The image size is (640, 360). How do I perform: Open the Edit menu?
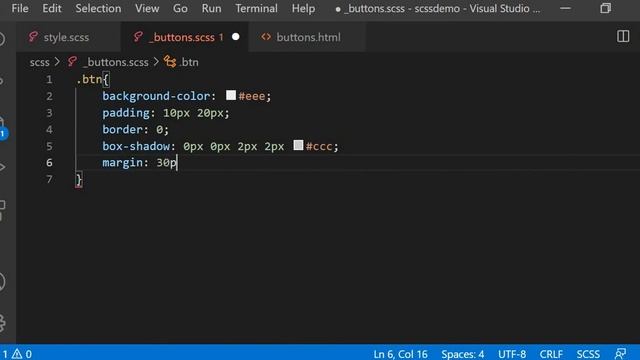(x=52, y=8)
